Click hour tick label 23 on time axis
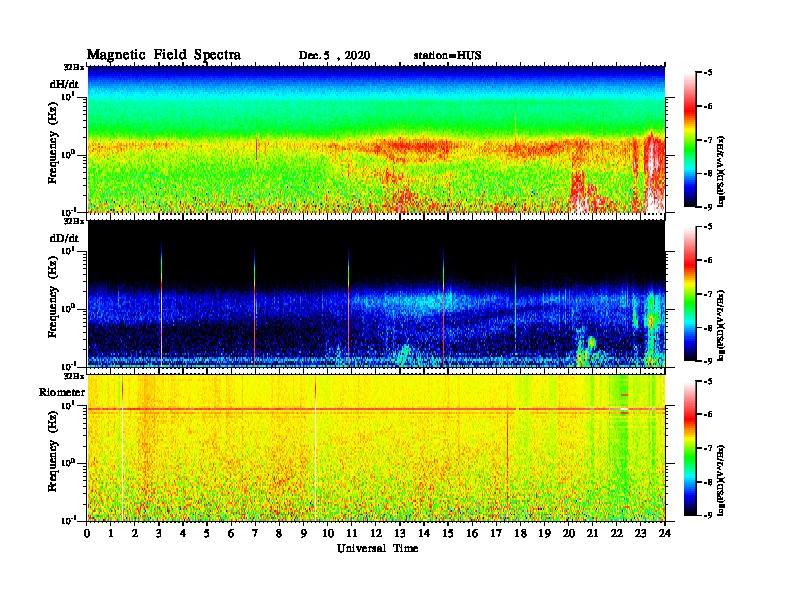The height and width of the screenshot is (612, 792). click(641, 533)
